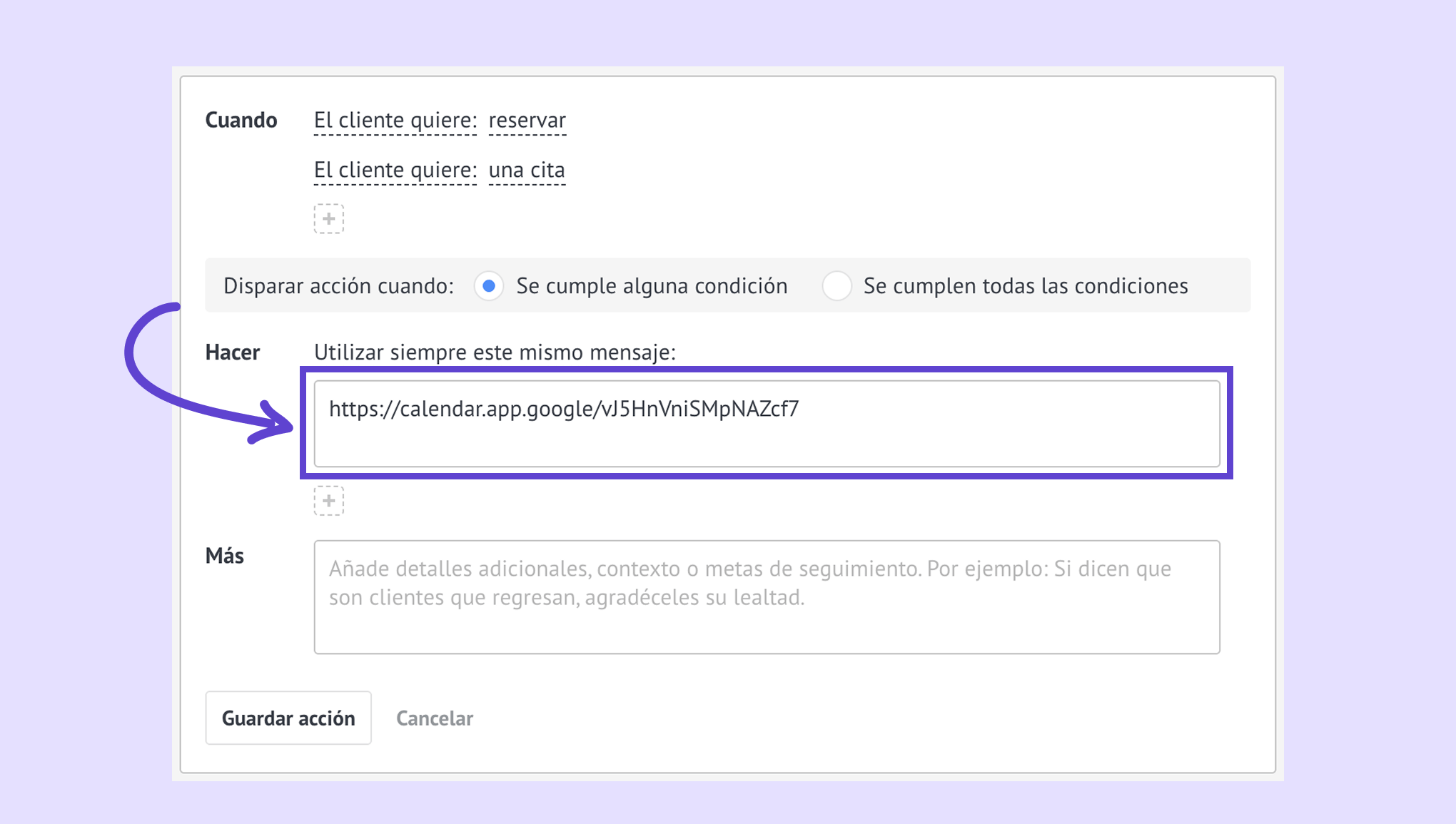
Task: Cancel editing with the Cancelar link
Action: tap(434, 718)
